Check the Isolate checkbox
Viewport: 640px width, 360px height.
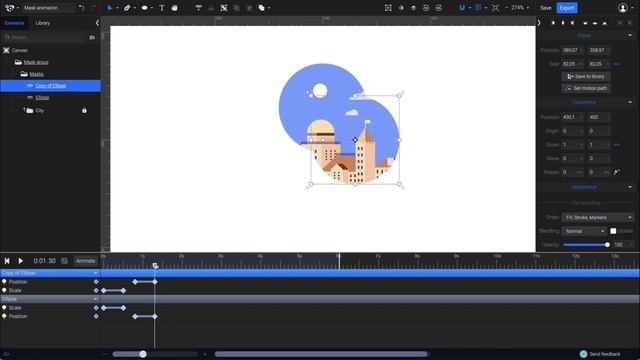pos(613,231)
